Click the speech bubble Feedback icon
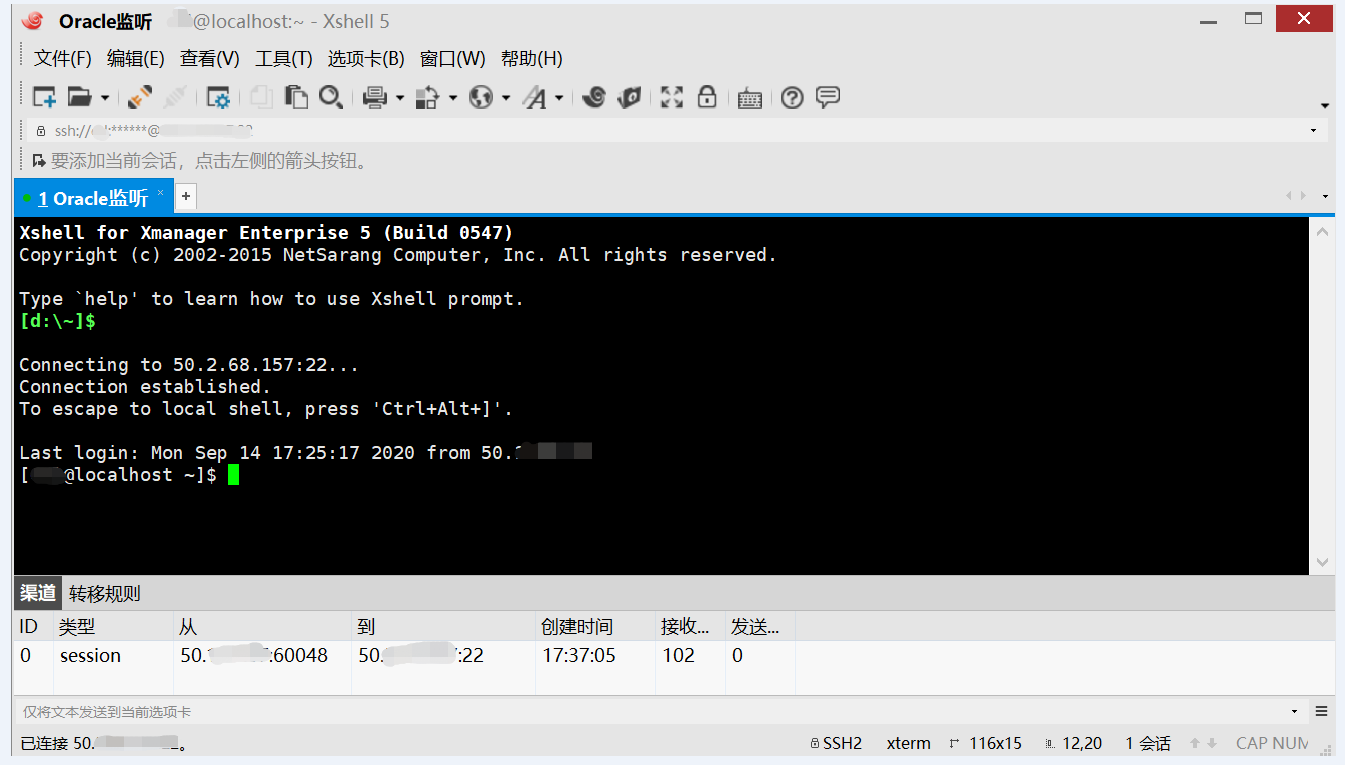Viewport: 1345px width, 765px height. point(828,97)
